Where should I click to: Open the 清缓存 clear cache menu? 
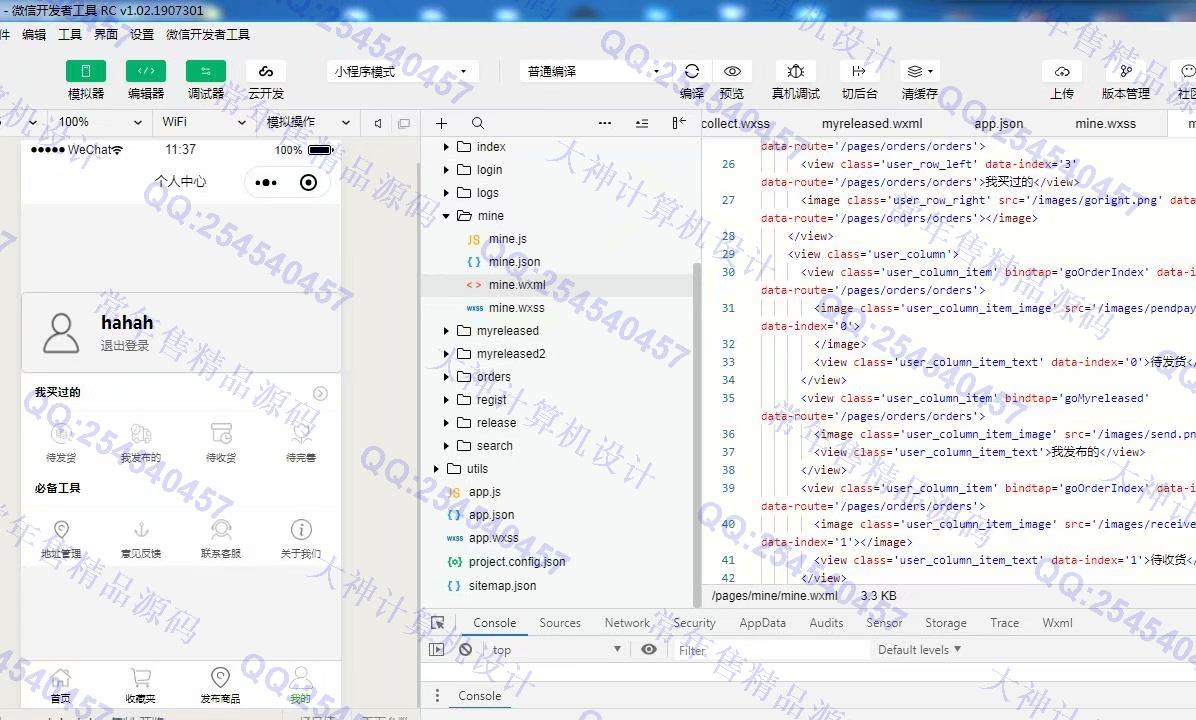click(x=920, y=71)
